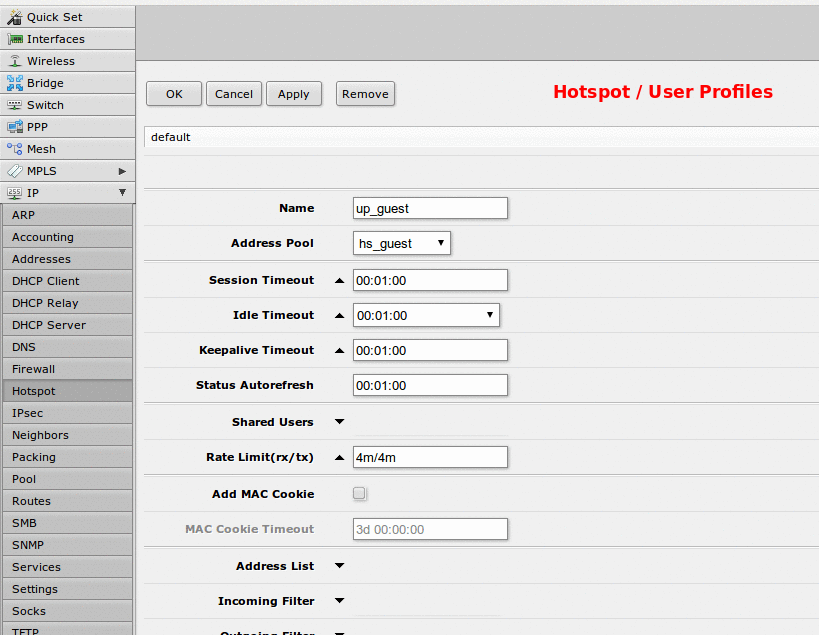Open Bridge menu item

pos(68,83)
